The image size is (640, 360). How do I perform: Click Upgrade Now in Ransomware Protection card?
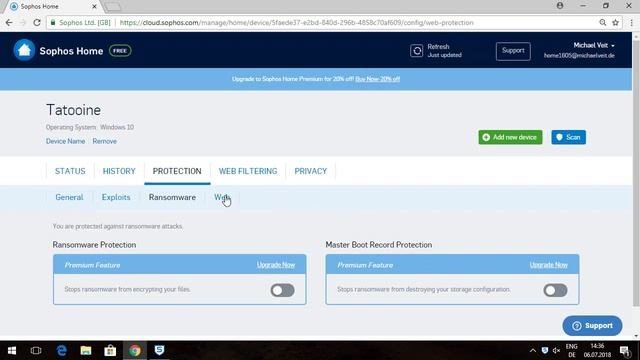point(276,265)
